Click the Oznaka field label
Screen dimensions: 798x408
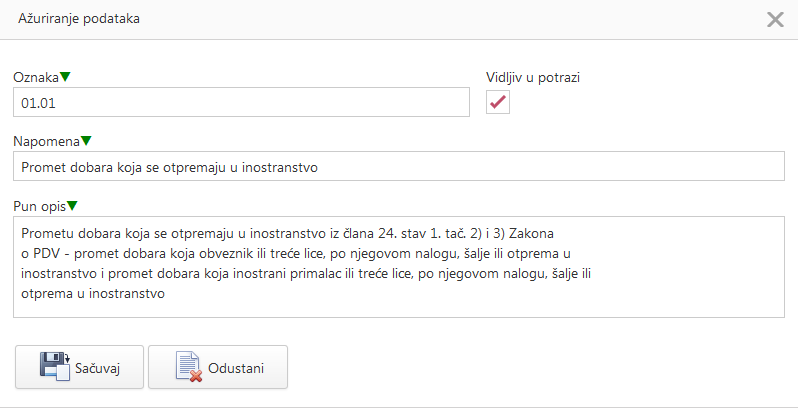point(36,77)
